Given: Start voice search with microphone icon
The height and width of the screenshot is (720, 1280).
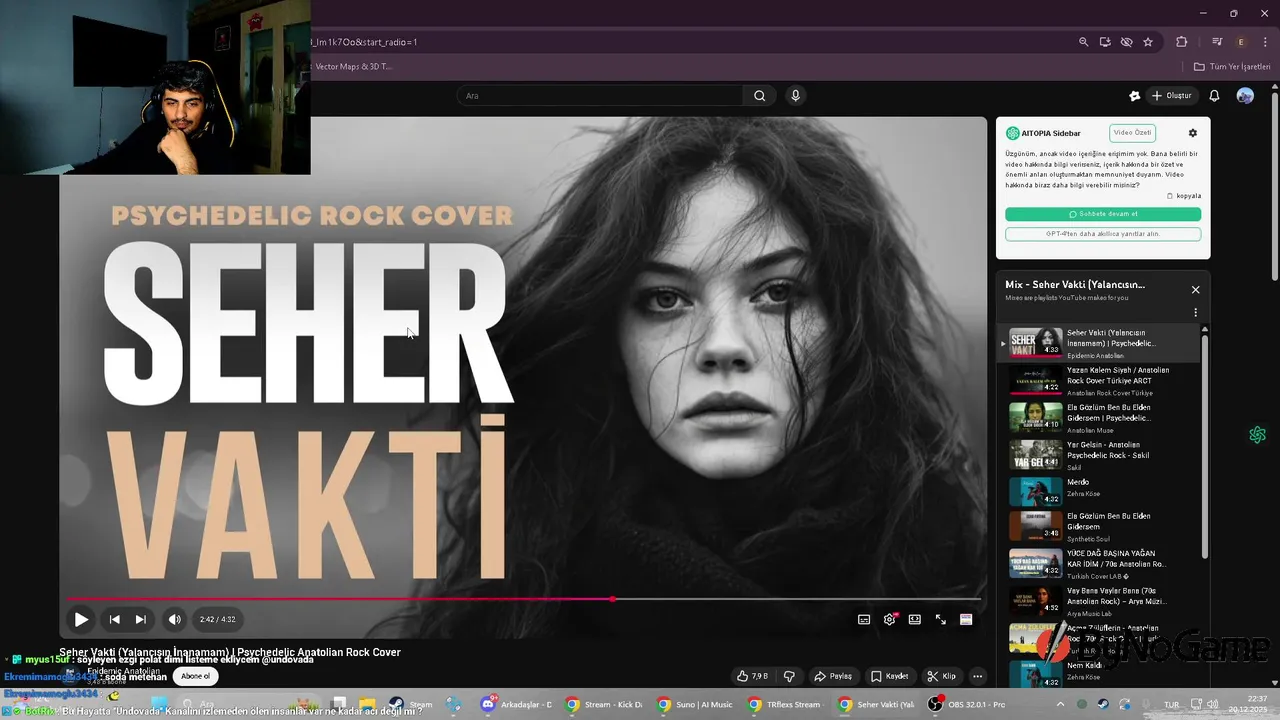Looking at the screenshot, I should [795, 96].
